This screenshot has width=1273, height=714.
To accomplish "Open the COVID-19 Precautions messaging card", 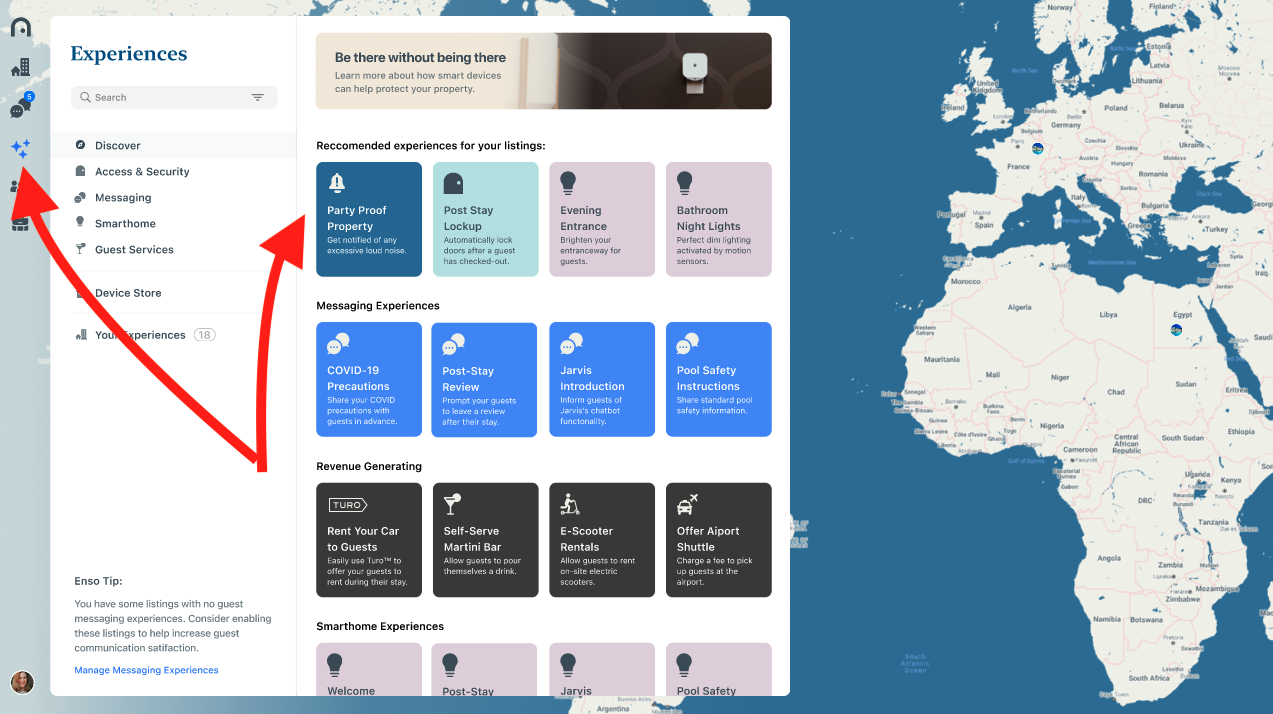I will click(x=369, y=379).
